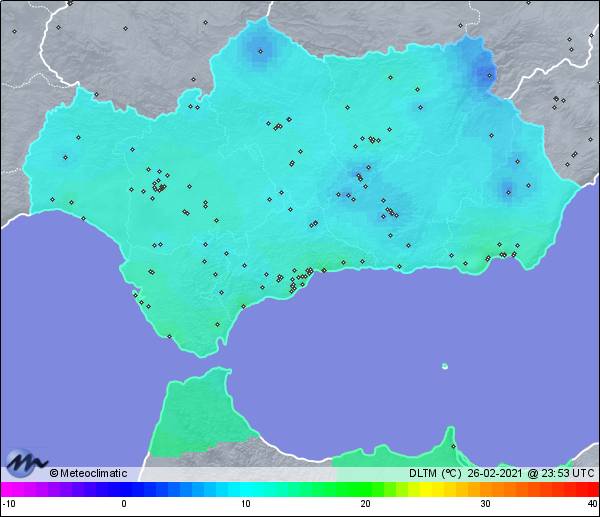Click the ©Meteoclimatic copyright text
The width and height of the screenshot is (600, 517).
[x=88, y=473]
